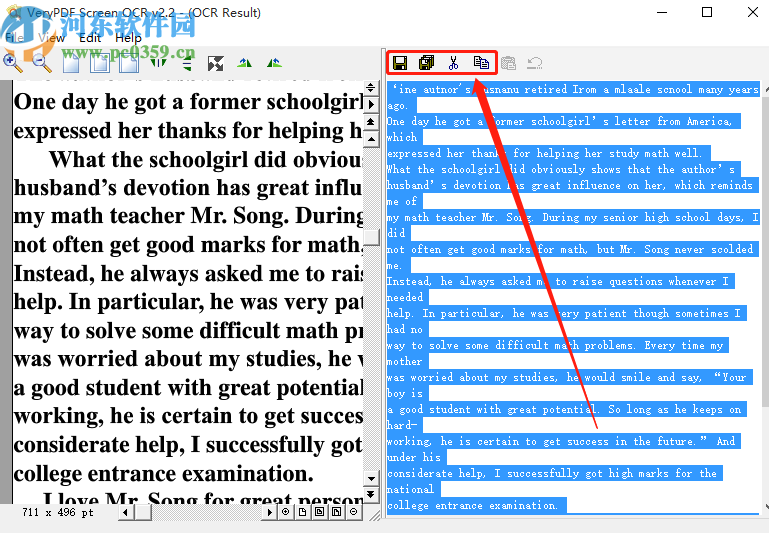Click horizontal scrollbar right arrow
Screen dimensions: 769x533
point(269,512)
